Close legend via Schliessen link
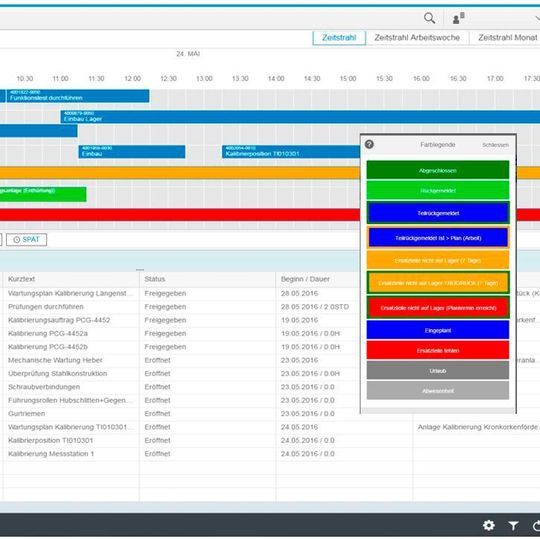This screenshot has width=540, height=539. coord(495,145)
